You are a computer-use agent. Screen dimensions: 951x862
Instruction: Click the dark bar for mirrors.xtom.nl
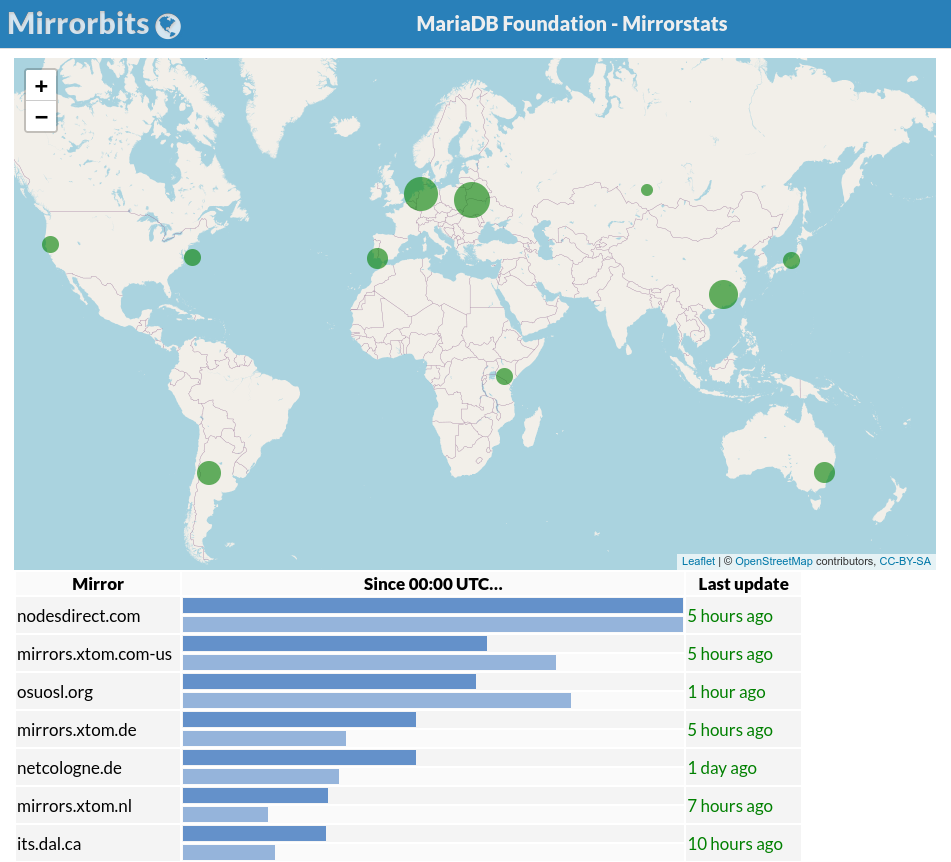(255, 795)
